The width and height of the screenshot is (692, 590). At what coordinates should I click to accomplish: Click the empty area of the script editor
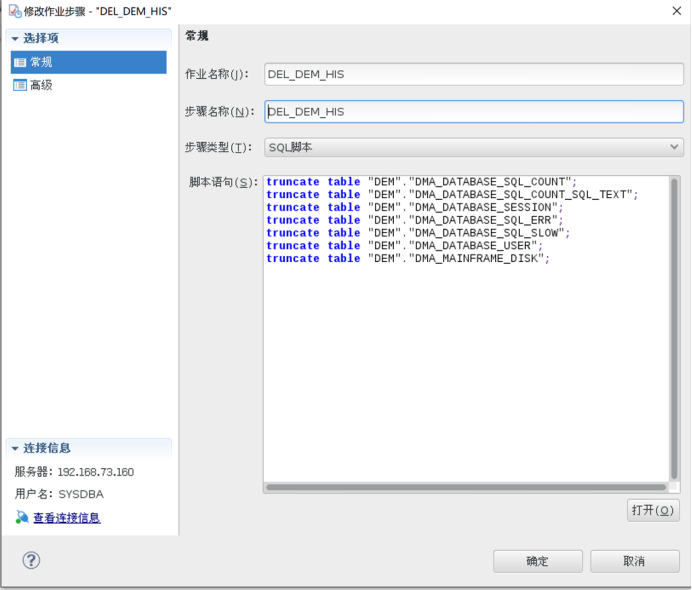coord(465,380)
